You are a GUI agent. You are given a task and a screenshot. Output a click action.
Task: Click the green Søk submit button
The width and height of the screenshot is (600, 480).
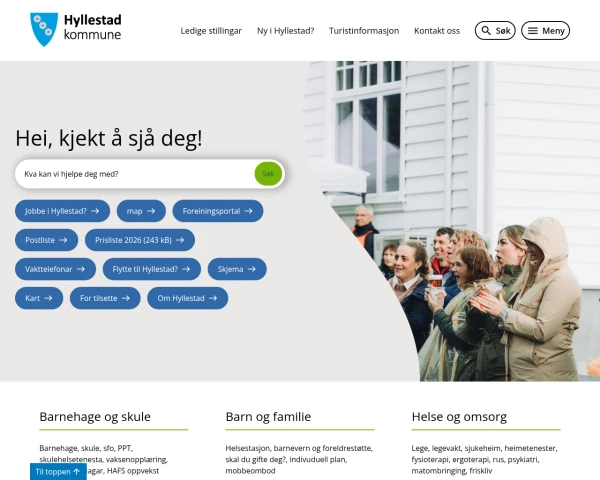pyautogui.click(x=268, y=174)
